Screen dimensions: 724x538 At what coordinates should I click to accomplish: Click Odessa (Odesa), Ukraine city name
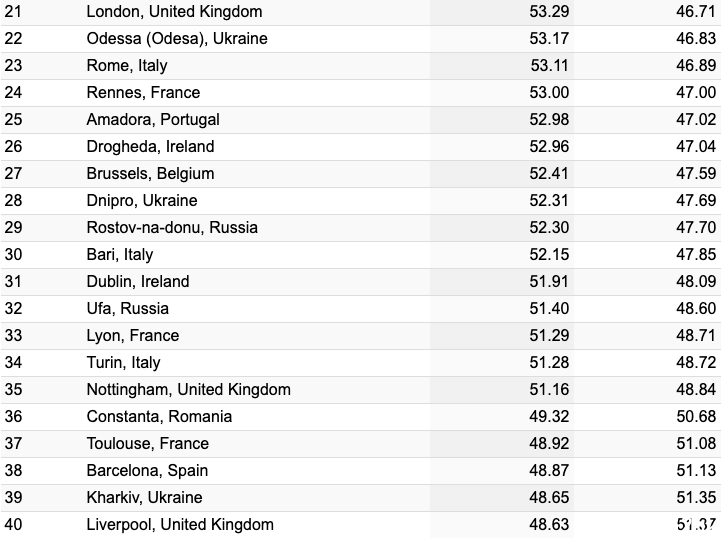[x=177, y=38]
